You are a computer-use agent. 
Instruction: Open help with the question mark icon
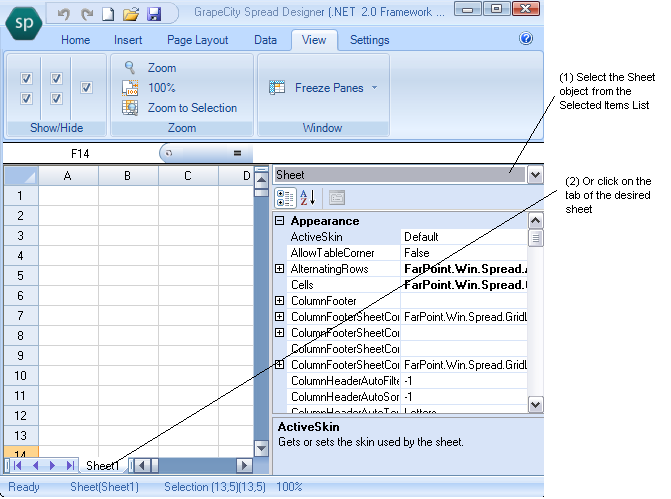[526, 39]
